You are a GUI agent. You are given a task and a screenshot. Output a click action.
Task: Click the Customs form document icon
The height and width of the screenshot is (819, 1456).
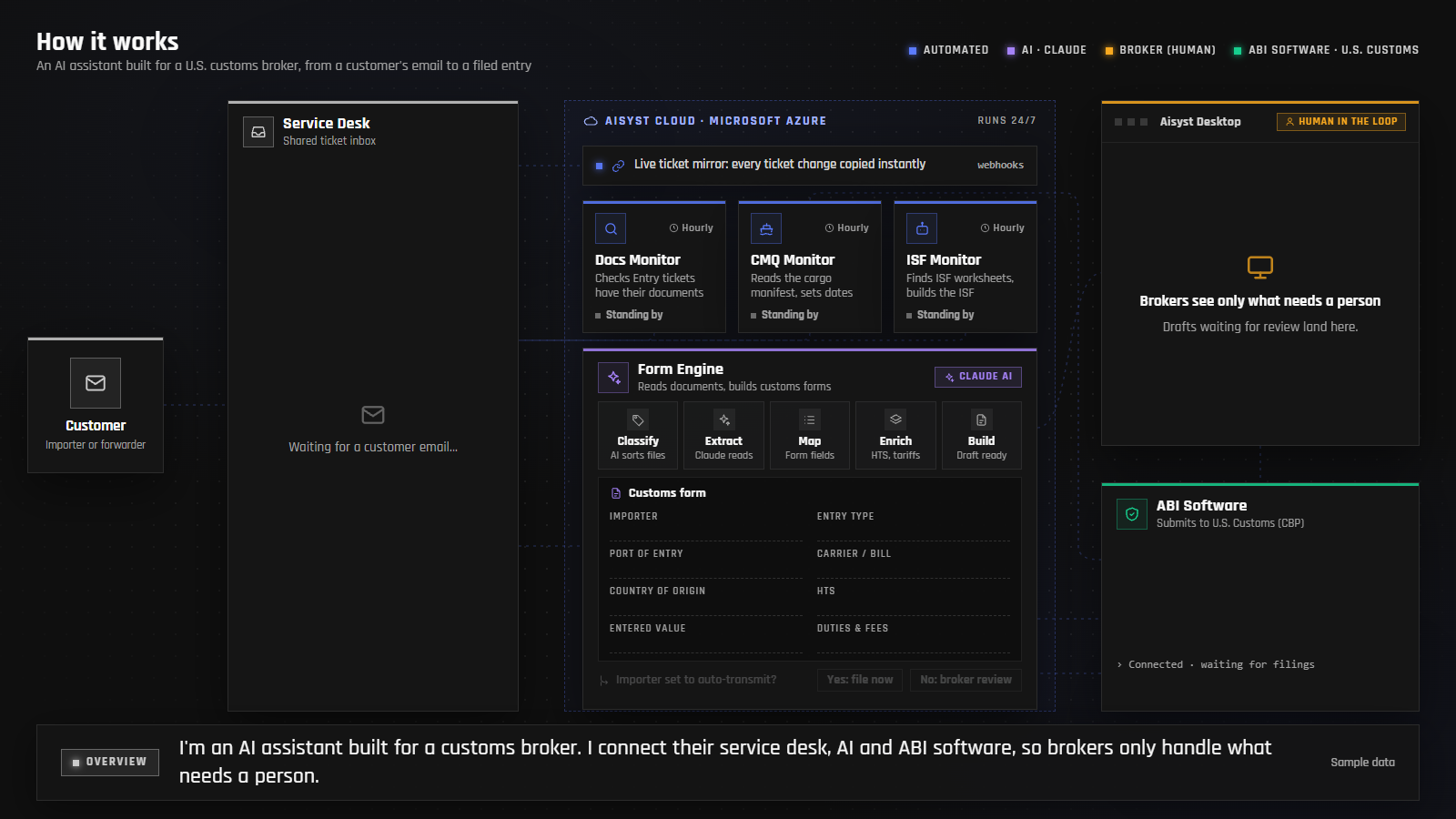pos(616,493)
